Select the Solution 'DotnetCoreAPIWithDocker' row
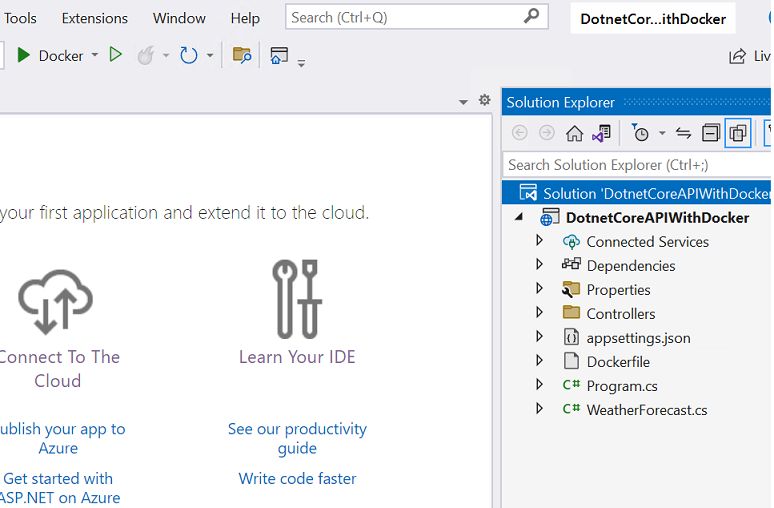Viewport: 774px width, 508px height. tap(636, 193)
